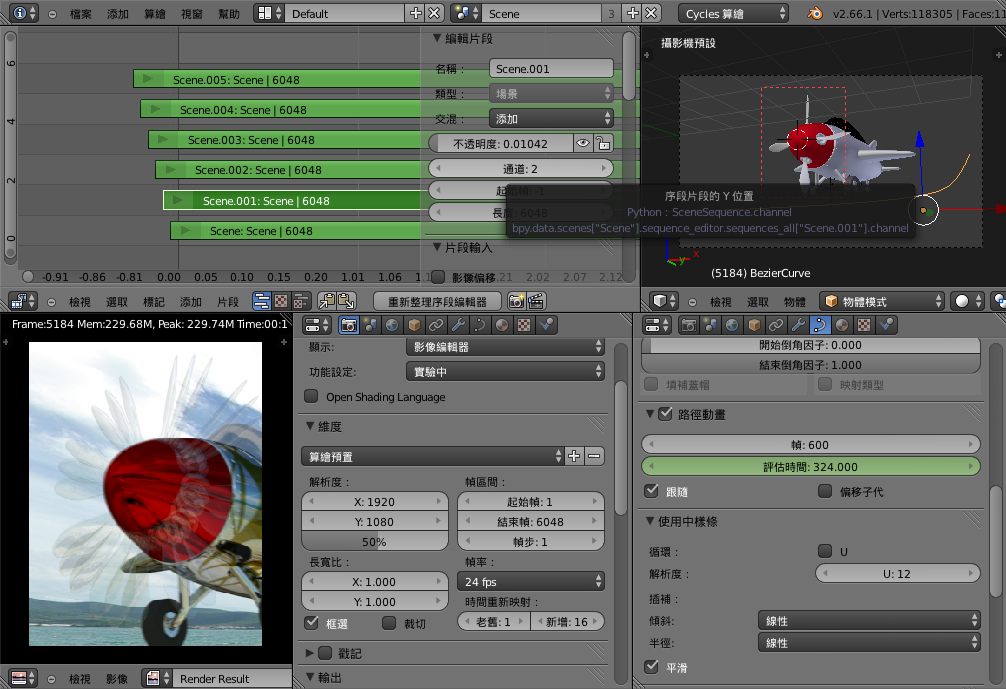Image resolution: width=1006 pixels, height=689 pixels.
Task: Click the 評估時間 324.000 slider
Action: (810, 466)
